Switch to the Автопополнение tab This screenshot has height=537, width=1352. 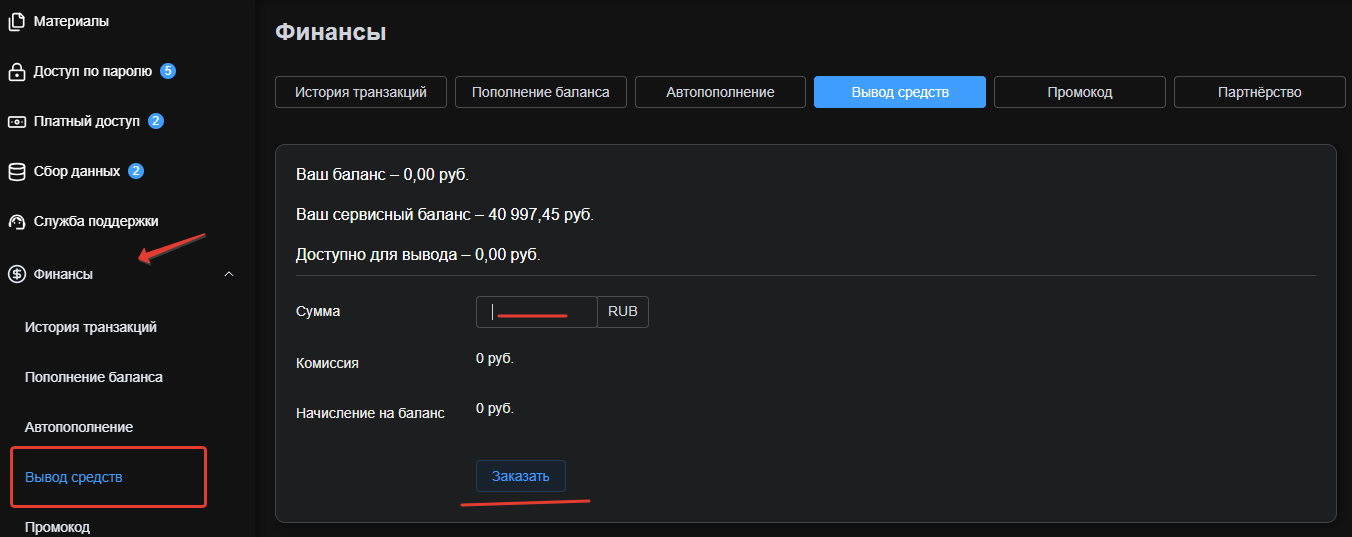pyautogui.click(x=720, y=92)
